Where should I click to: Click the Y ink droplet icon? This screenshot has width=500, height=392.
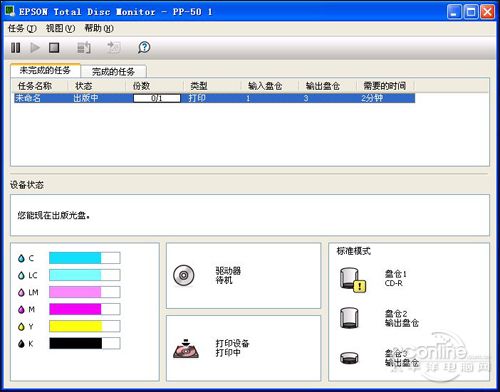coord(21,327)
